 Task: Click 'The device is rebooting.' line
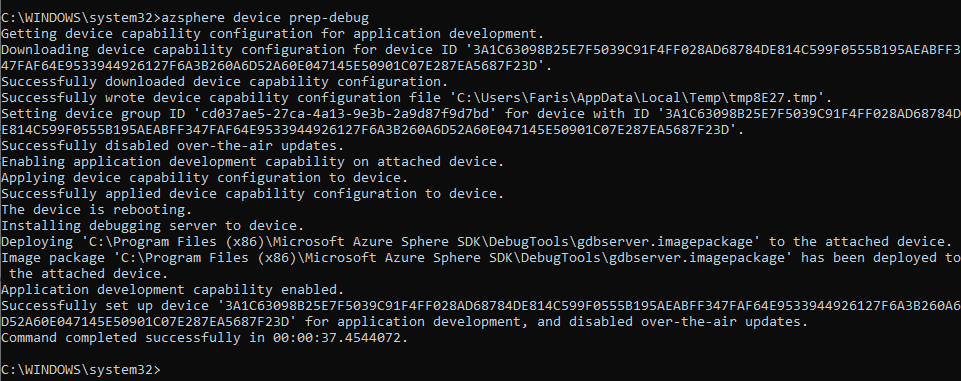[97, 209]
